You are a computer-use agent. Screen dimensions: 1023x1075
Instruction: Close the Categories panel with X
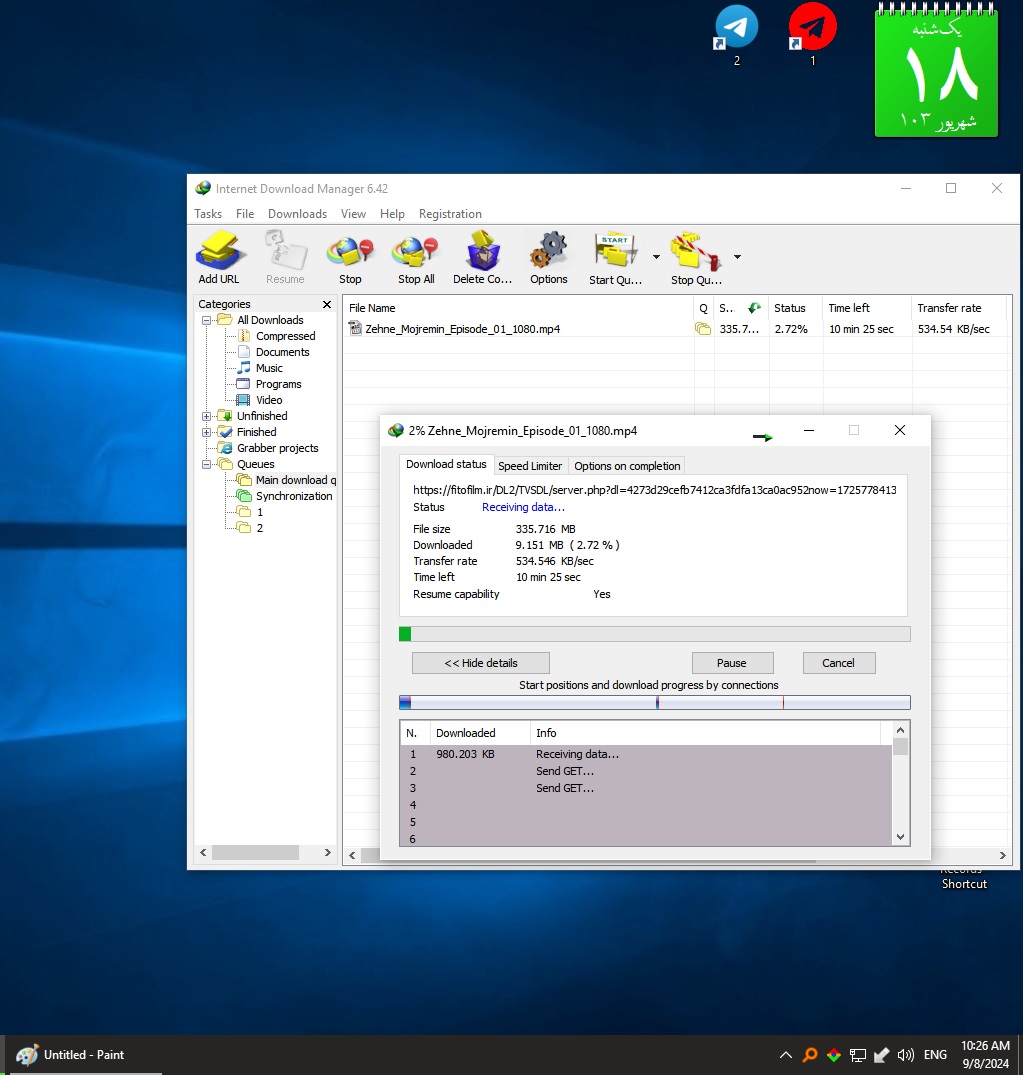point(327,304)
